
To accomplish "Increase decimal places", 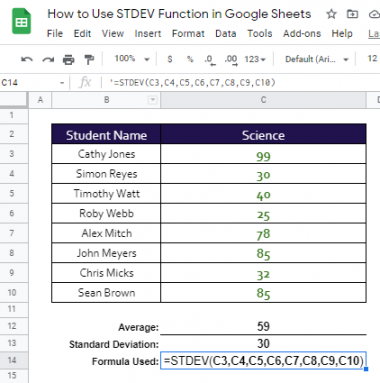I will click(231, 60).
